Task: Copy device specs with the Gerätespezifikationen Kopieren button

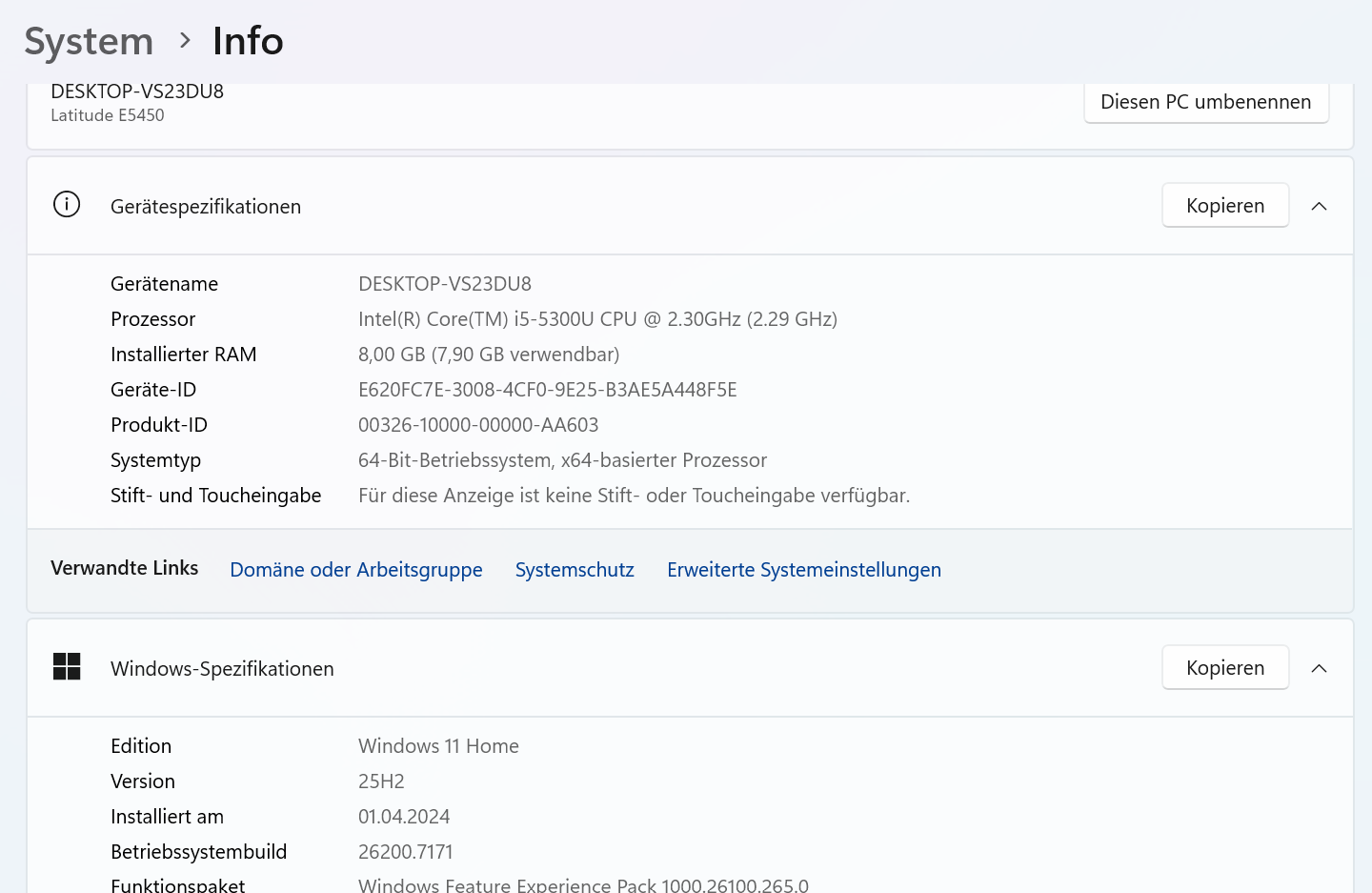Action: coord(1225,206)
